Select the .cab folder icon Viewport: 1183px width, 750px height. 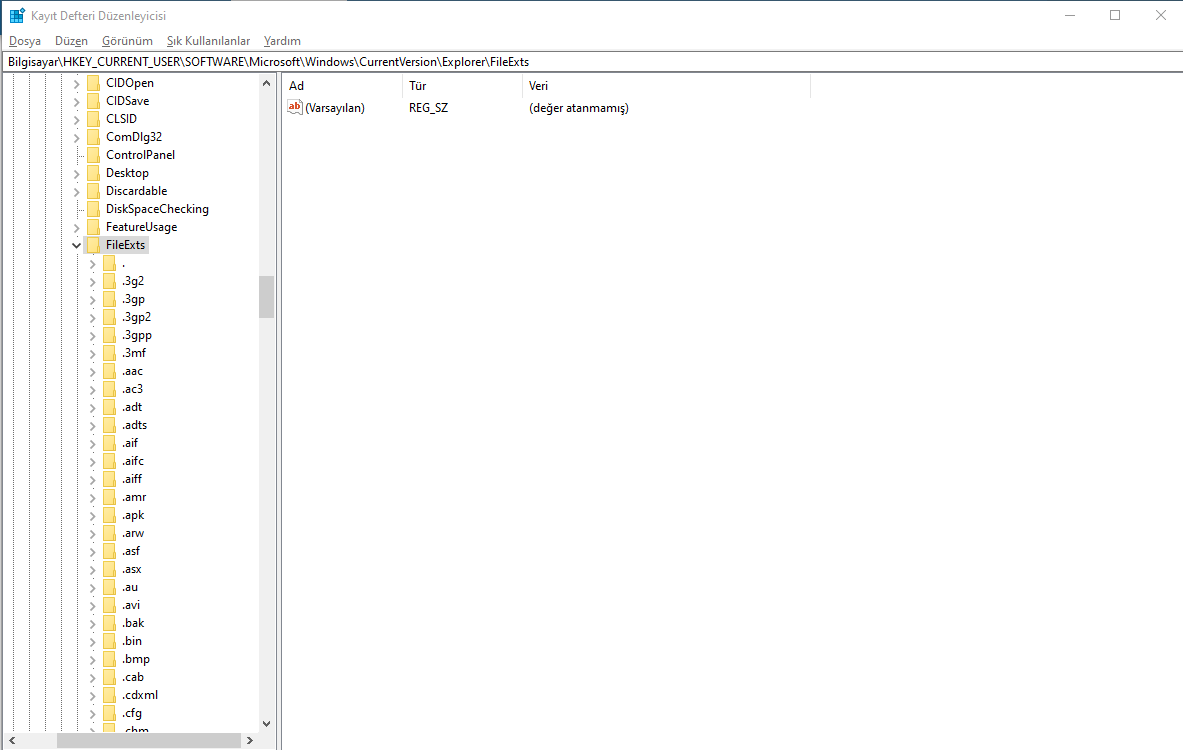tap(109, 677)
